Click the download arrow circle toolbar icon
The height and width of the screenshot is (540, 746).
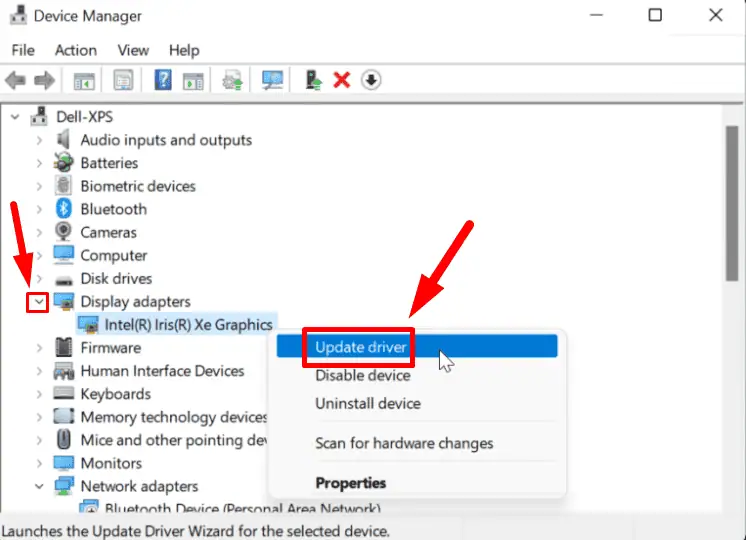click(371, 80)
